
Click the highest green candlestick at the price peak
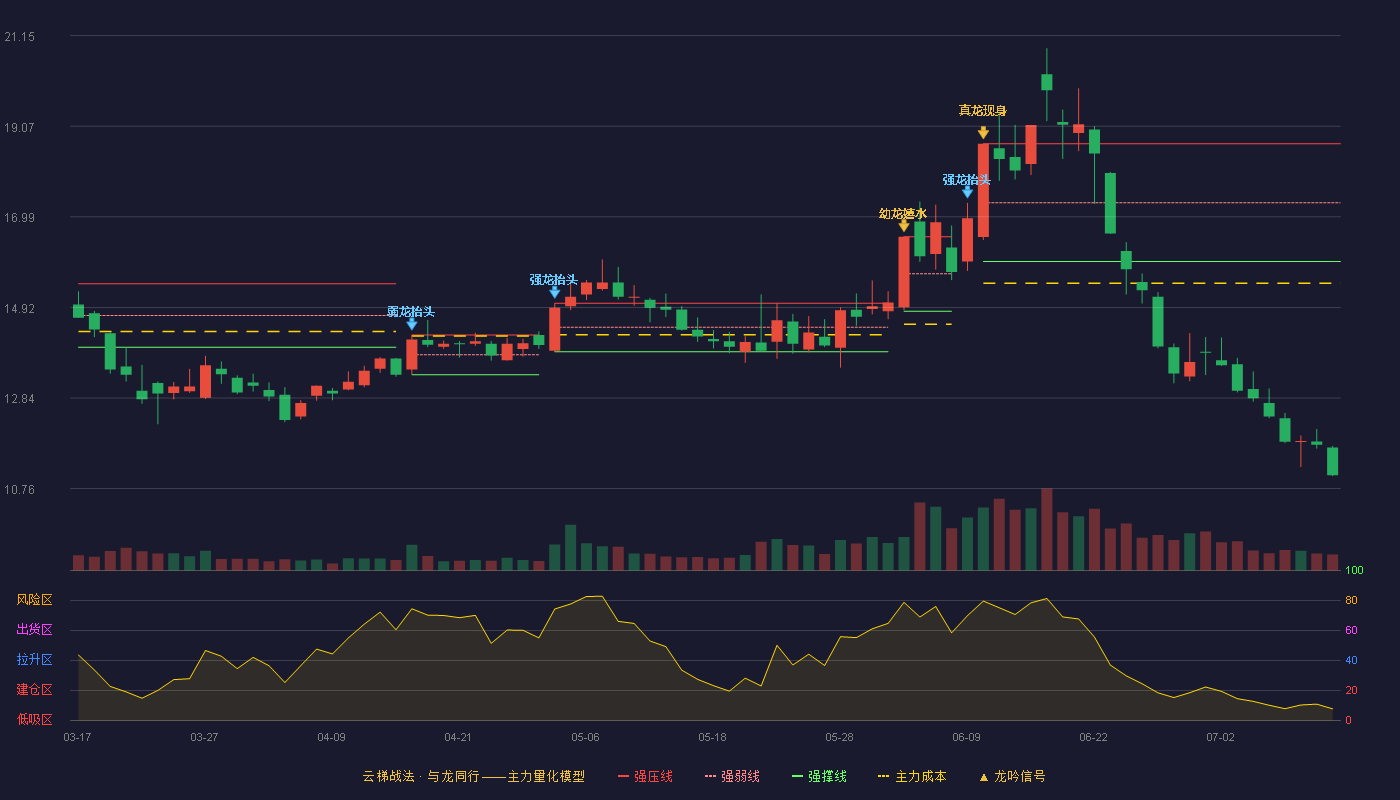(x=1046, y=82)
